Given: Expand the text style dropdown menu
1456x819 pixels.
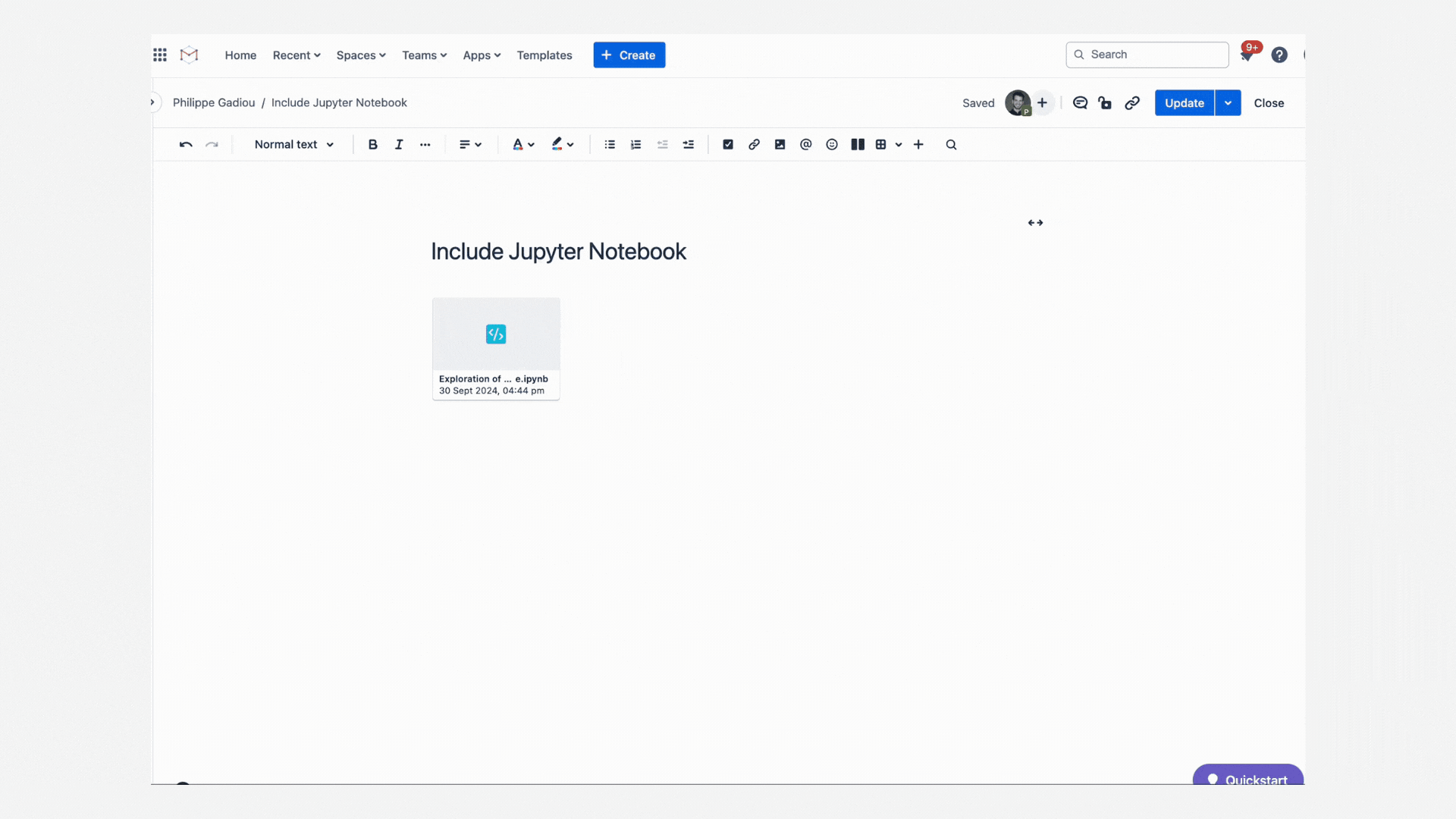Looking at the screenshot, I should (294, 144).
